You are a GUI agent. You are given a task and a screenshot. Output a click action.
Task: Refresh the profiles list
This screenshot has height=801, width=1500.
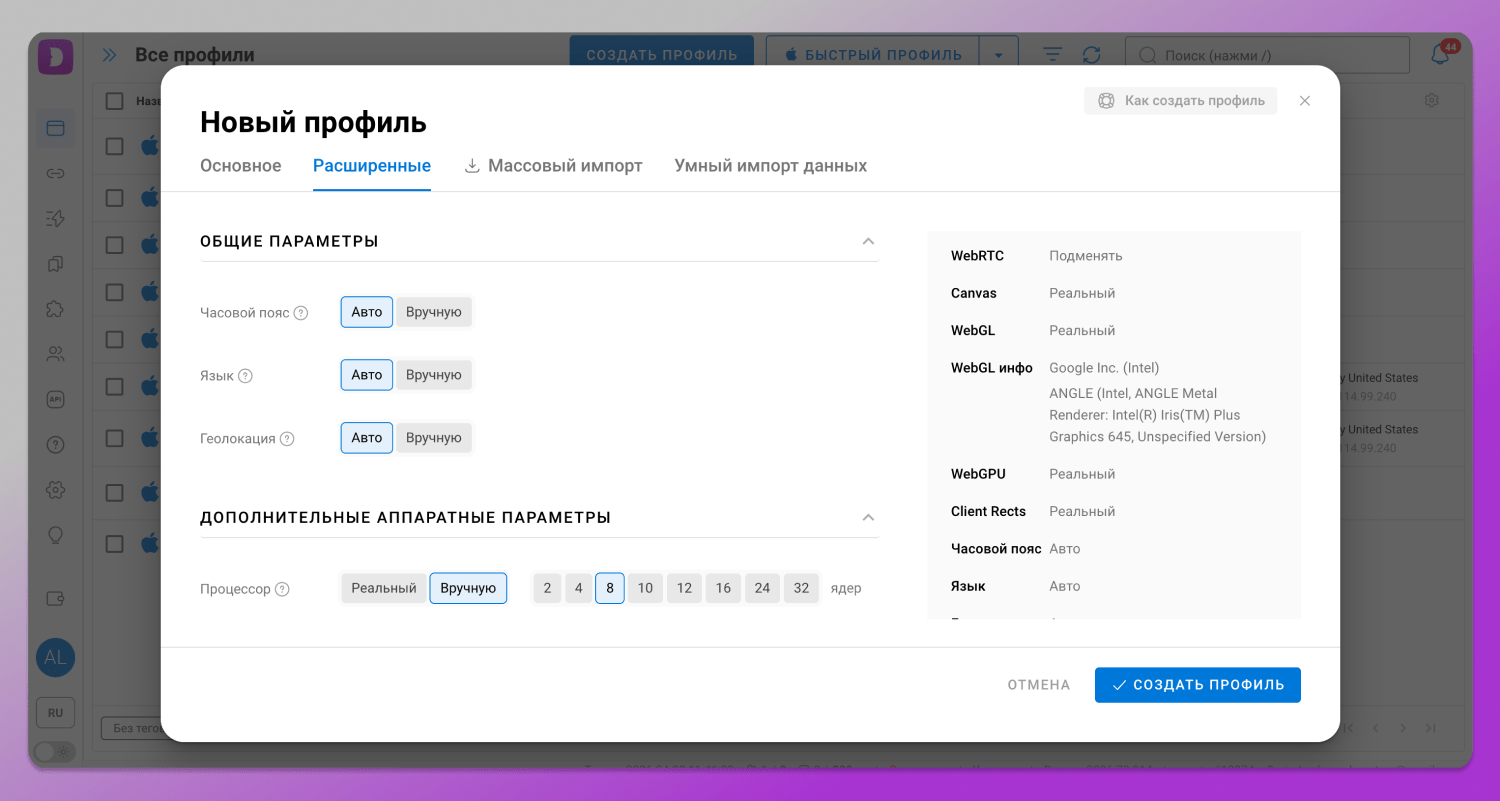(1092, 54)
